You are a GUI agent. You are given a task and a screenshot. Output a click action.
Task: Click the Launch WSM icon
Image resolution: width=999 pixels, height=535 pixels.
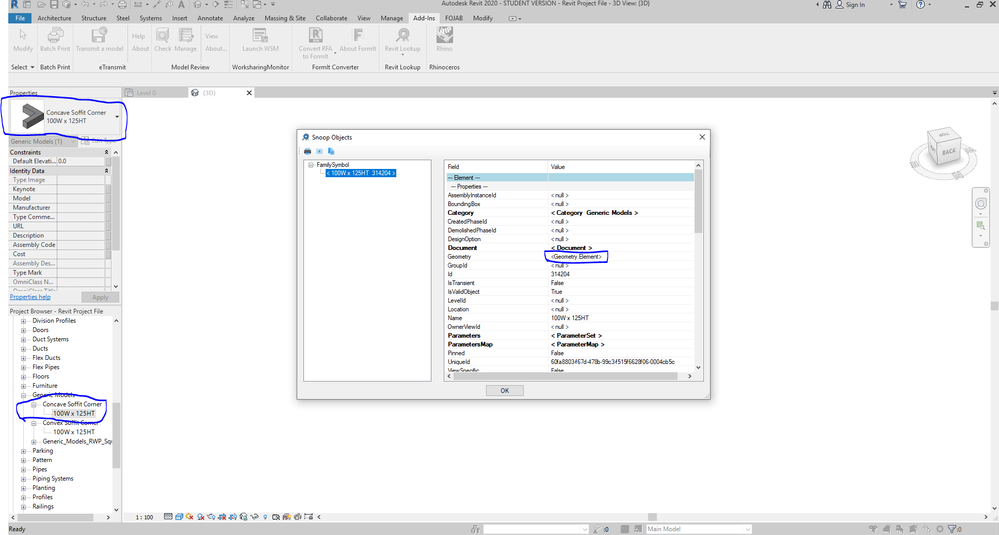click(x=260, y=35)
